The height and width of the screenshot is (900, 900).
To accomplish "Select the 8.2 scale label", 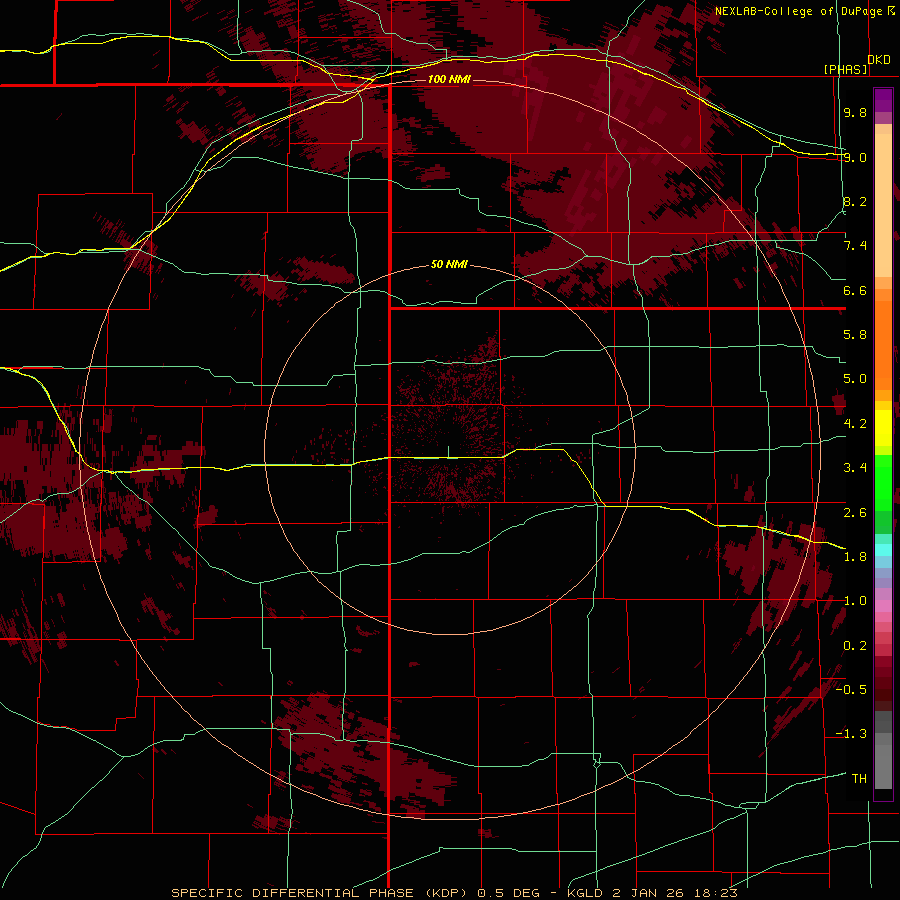I will pyautogui.click(x=855, y=201).
